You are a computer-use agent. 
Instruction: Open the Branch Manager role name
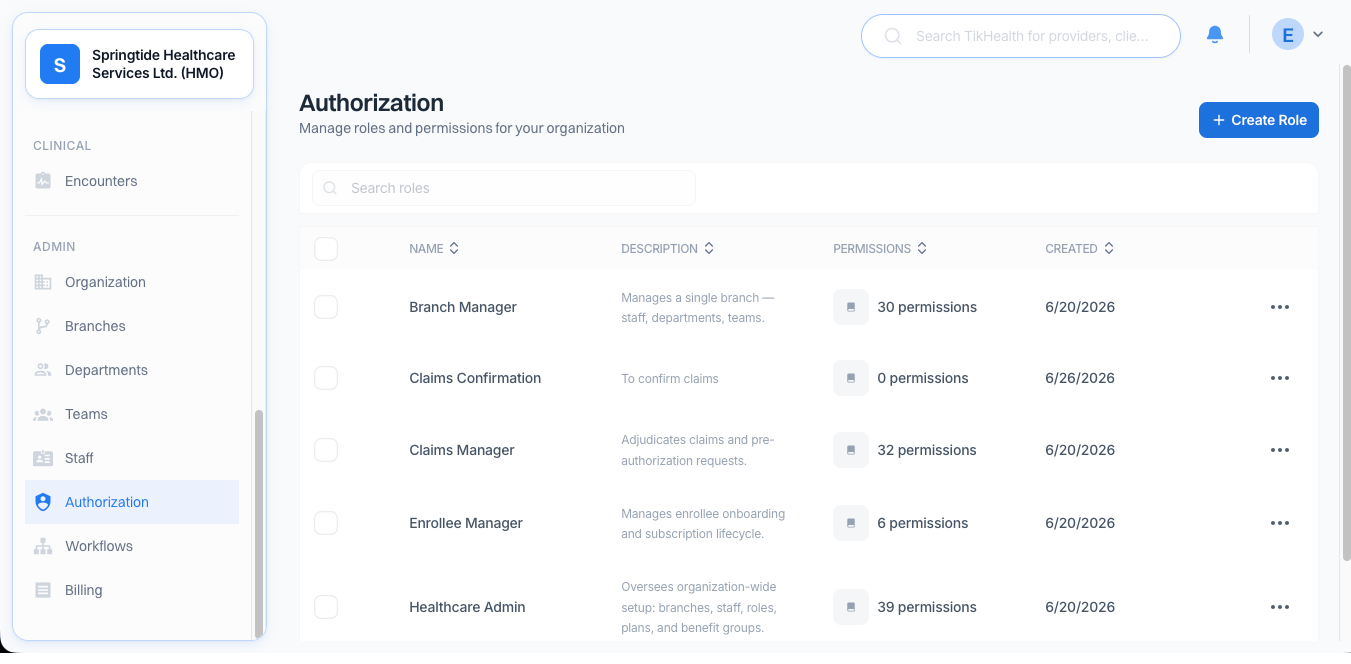(x=463, y=307)
